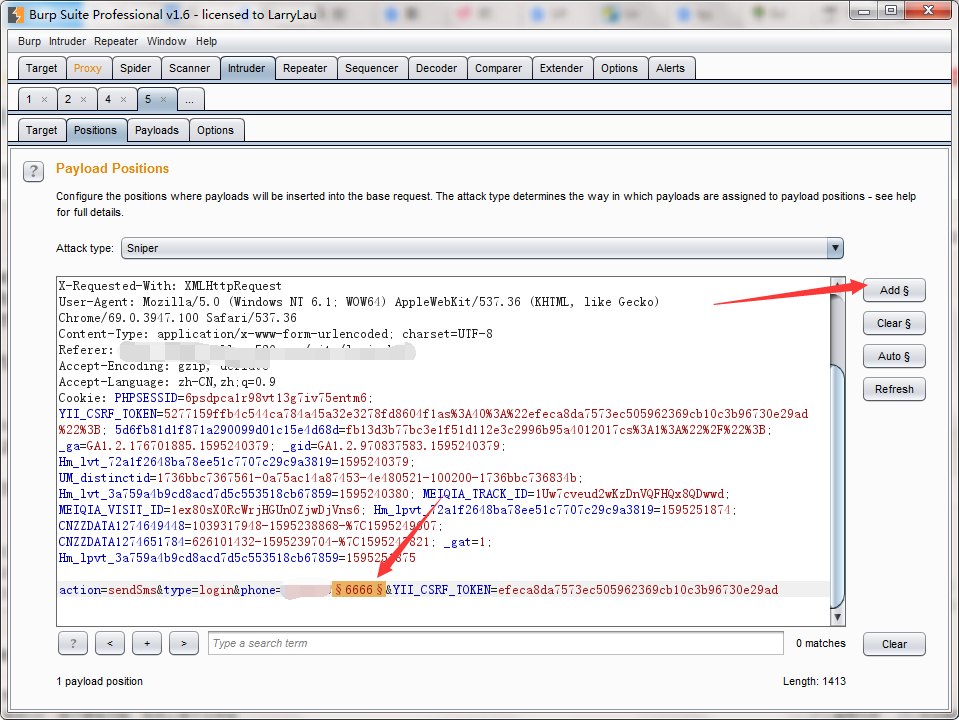Image resolution: width=959 pixels, height=720 pixels.
Task: Click the Burp Suite title bar icon
Action: 16,14
